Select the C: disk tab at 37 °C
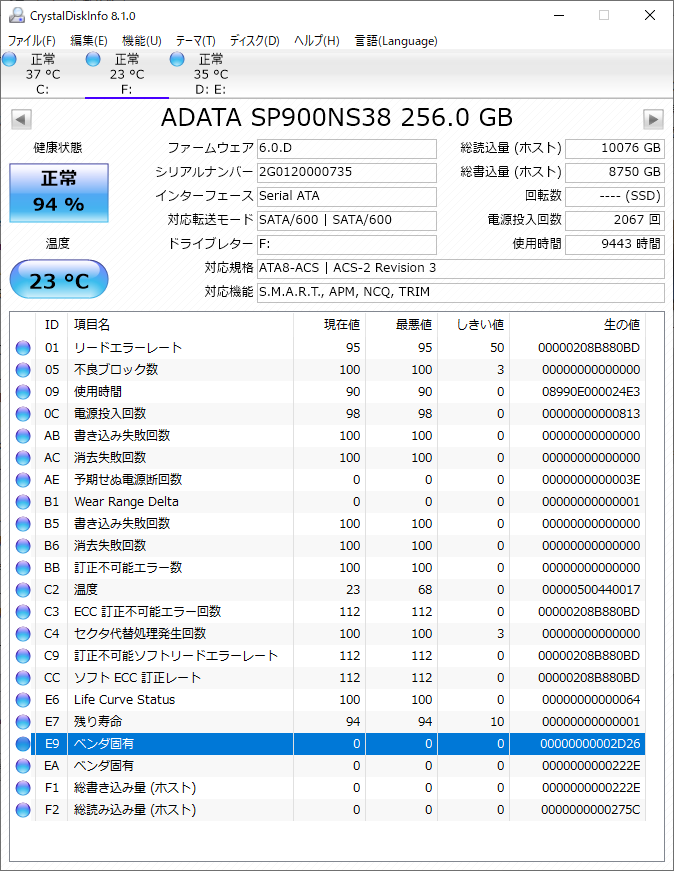The width and height of the screenshot is (674, 871). (x=42, y=74)
